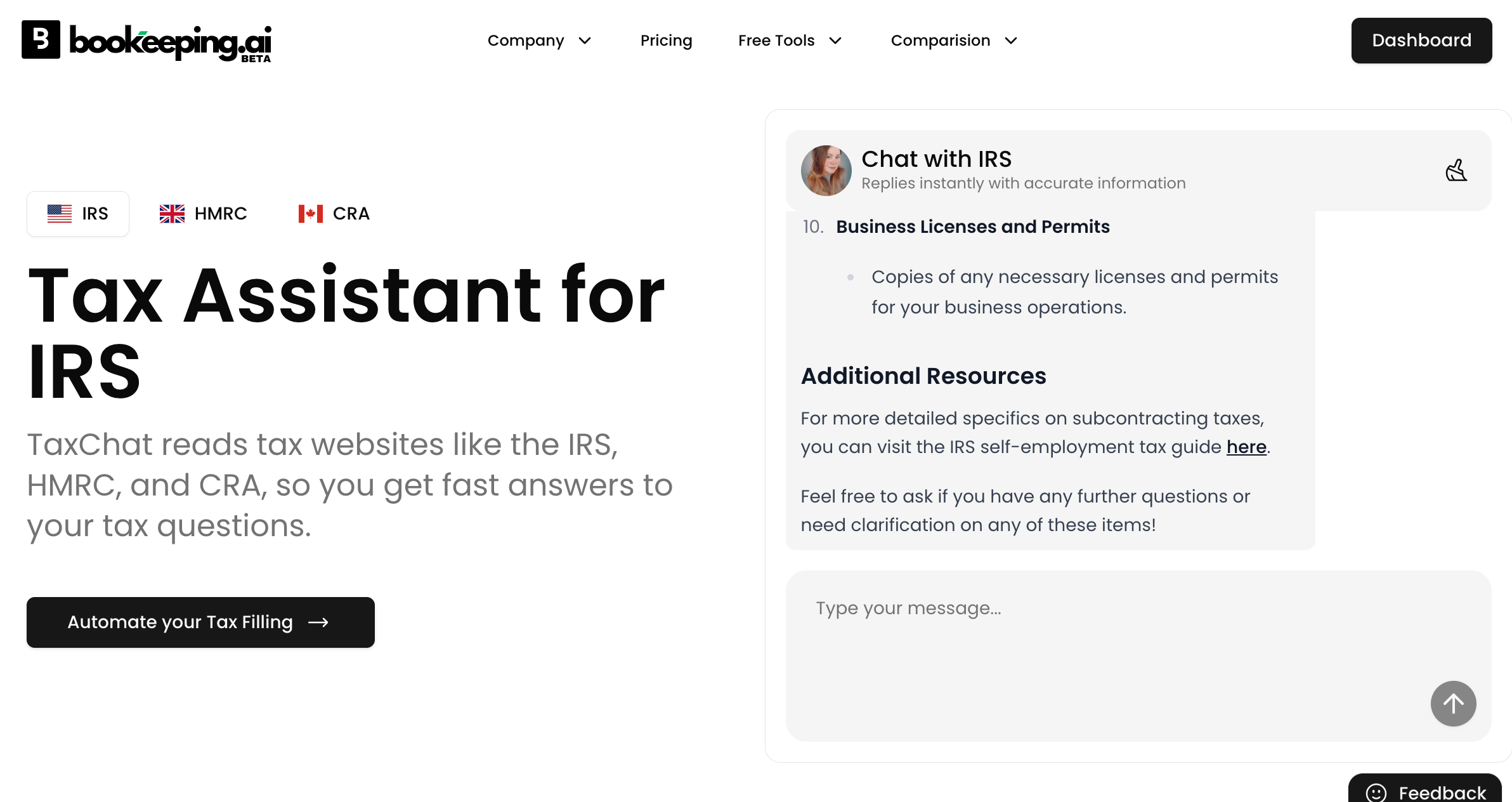Click arrow icon in Automate your Tax Filling

(x=318, y=622)
